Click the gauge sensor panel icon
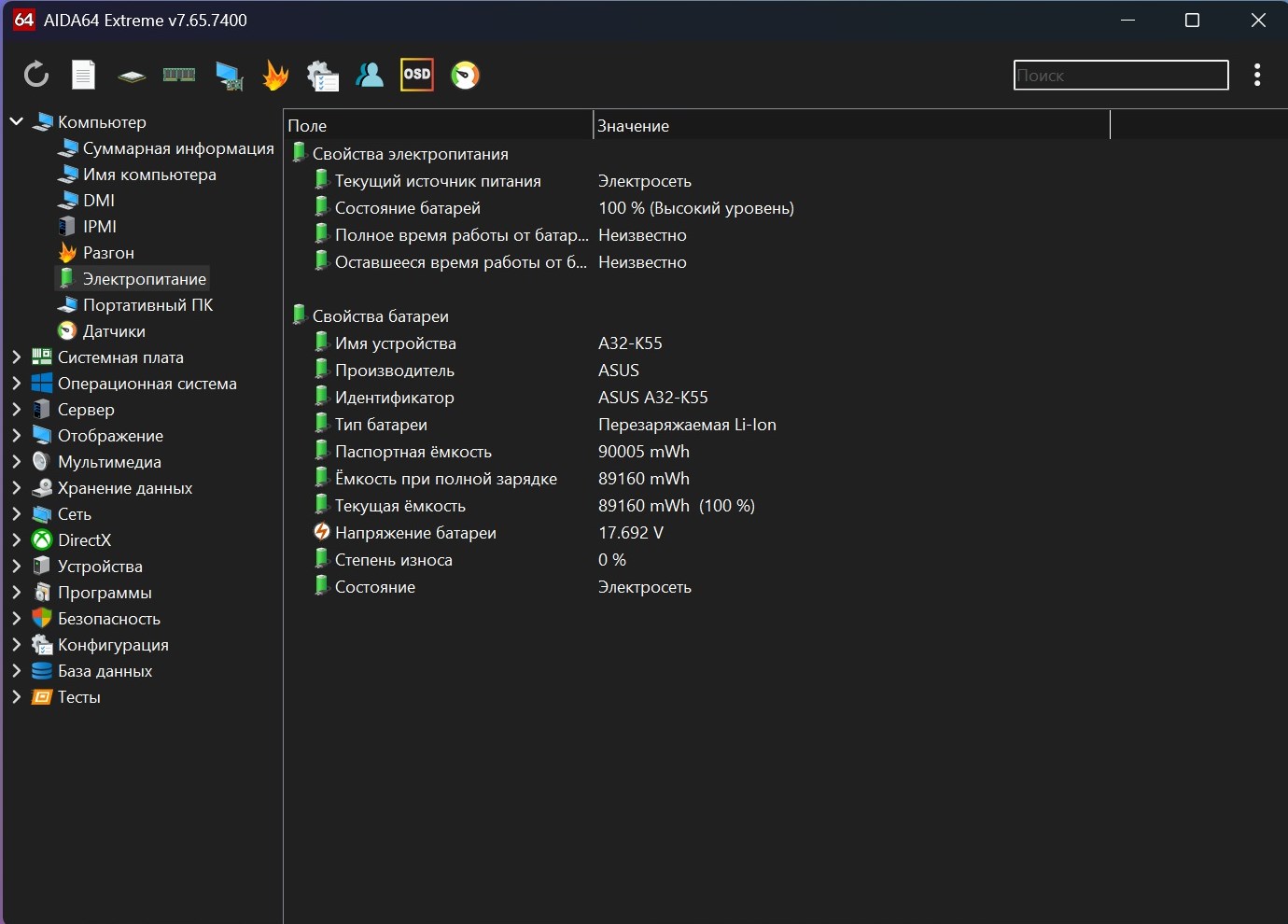 (x=465, y=75)
